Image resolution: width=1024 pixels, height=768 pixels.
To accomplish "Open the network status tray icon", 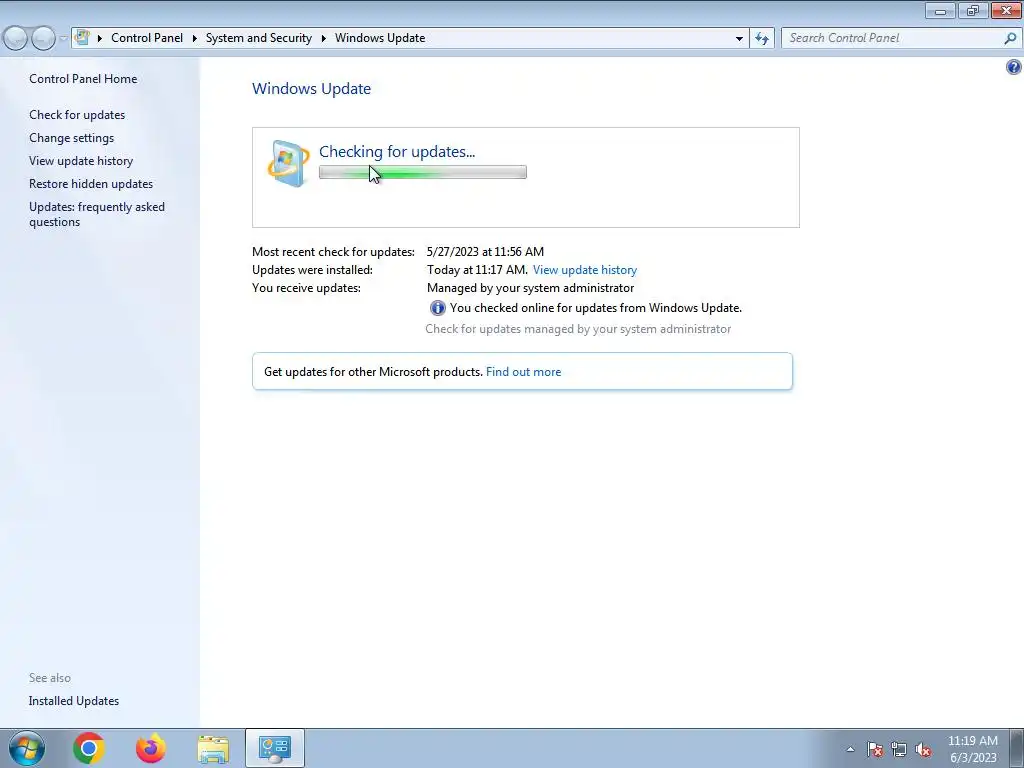I will point(899,749).
